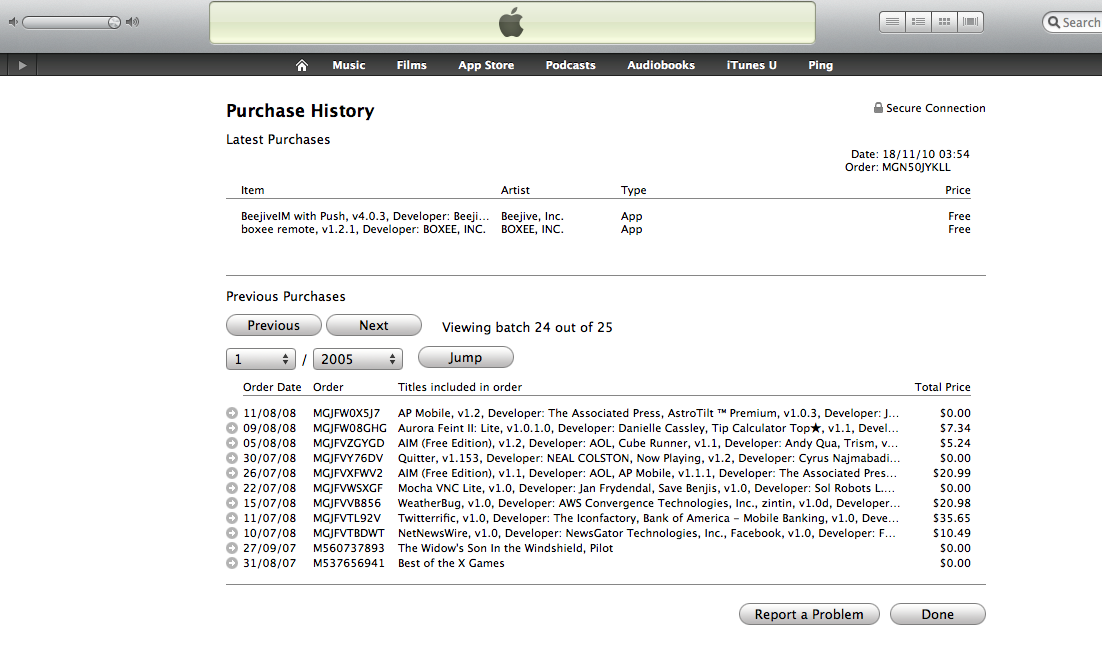This screenshot has width=1102, height=648.
Task: Click the Previous batch button
Action: click(x=273, y=325)
